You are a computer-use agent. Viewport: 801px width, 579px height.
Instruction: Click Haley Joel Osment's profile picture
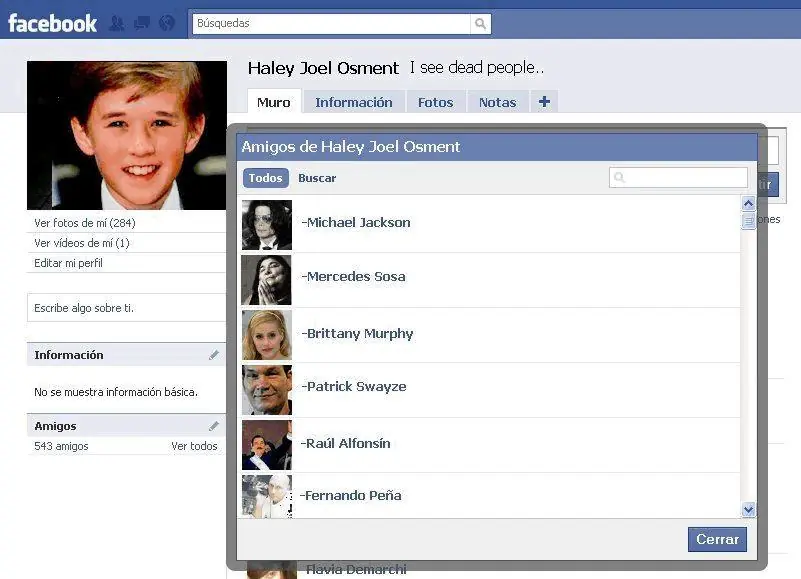click(127, 135)
